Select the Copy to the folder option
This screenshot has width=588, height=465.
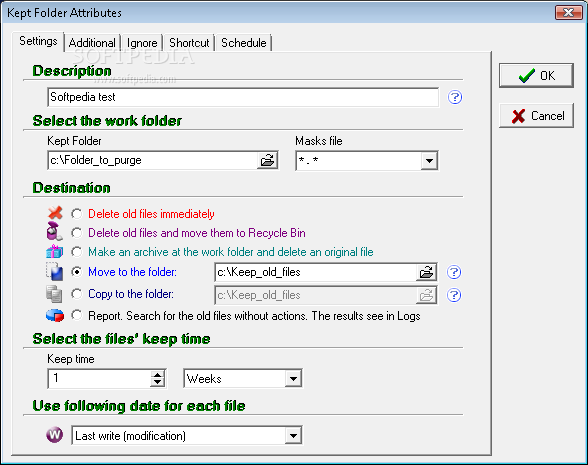(76, 294)
